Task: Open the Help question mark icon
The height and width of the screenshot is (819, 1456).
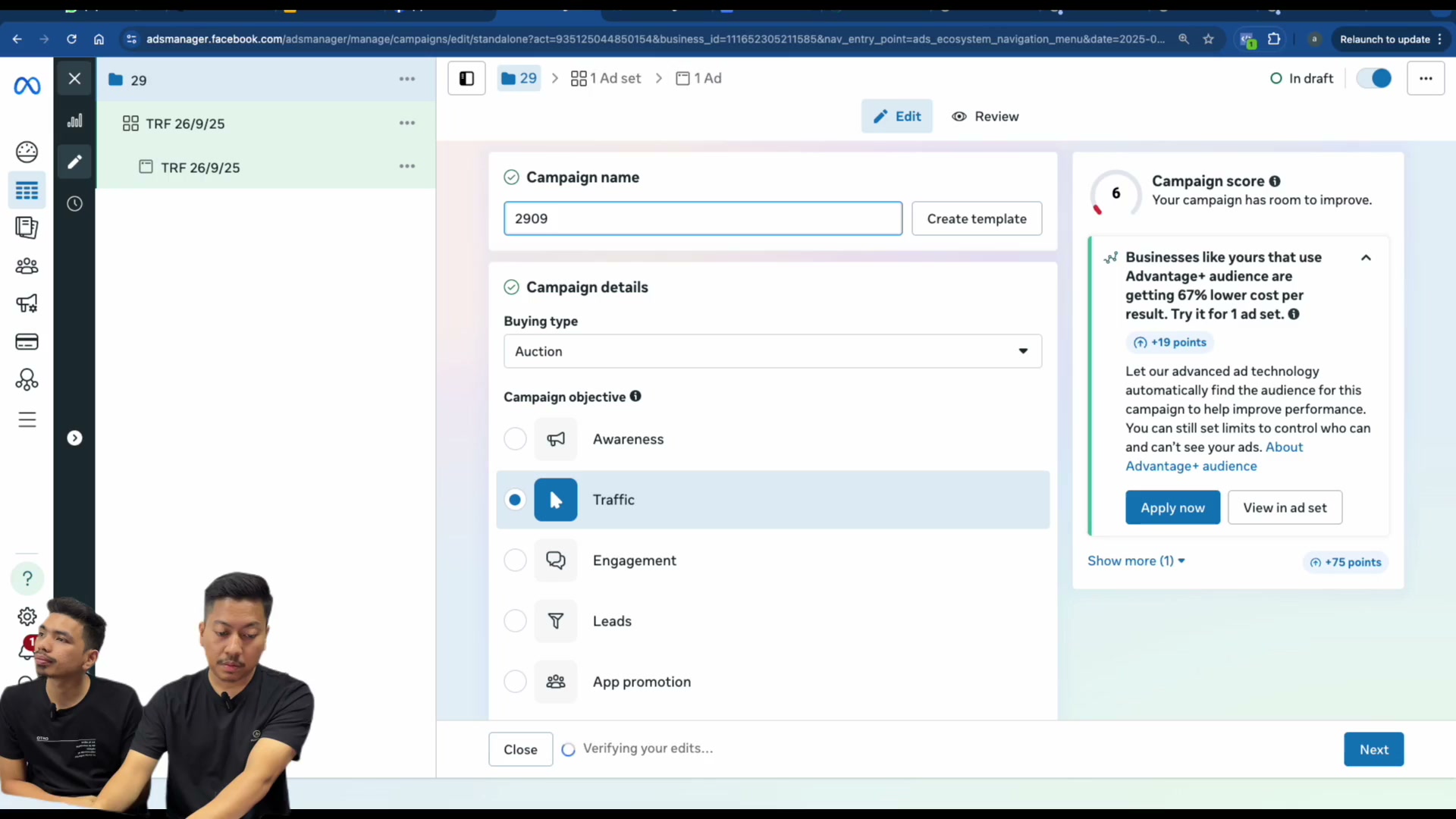Action: click(x=27, y=579)
